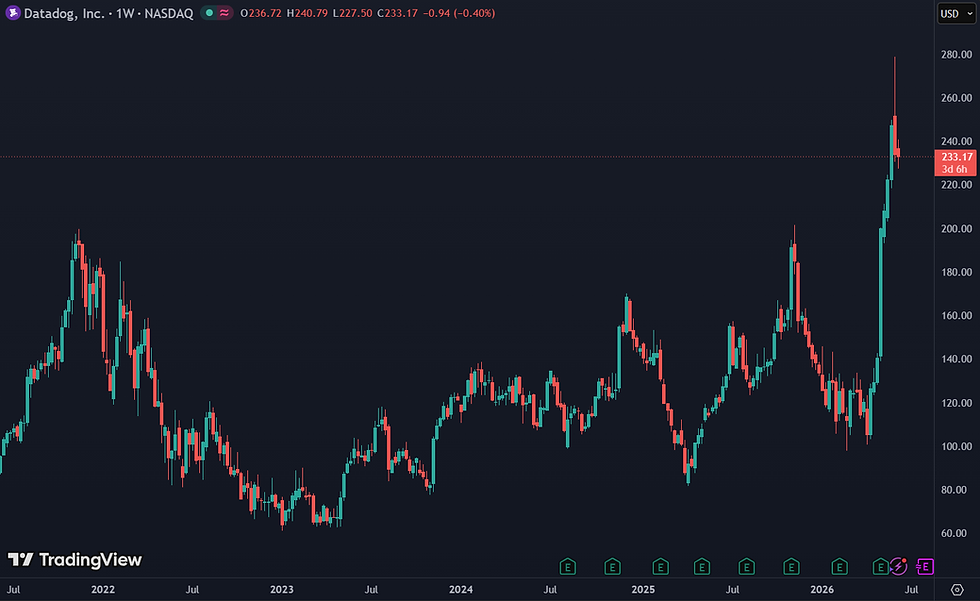Click the change value −0.94 (−0.40%)
Screen dimensions: 980x601
point(459,13)
